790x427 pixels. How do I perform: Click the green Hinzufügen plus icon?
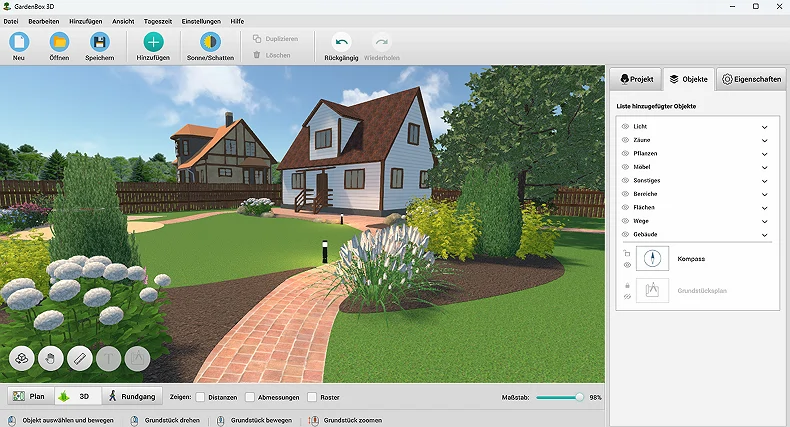click(x=153, y=42)
